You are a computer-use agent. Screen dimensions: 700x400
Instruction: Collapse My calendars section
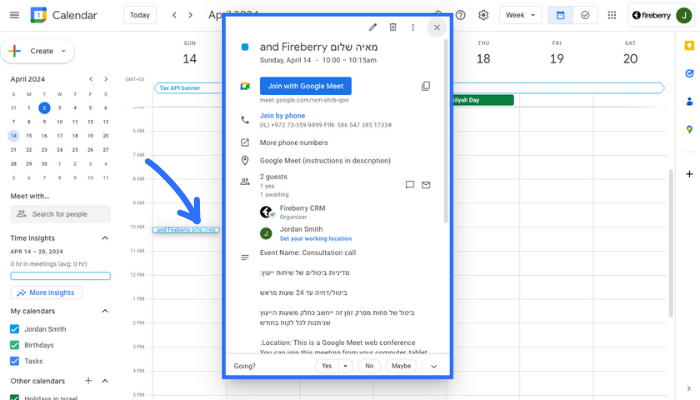(x=105, y=311)
